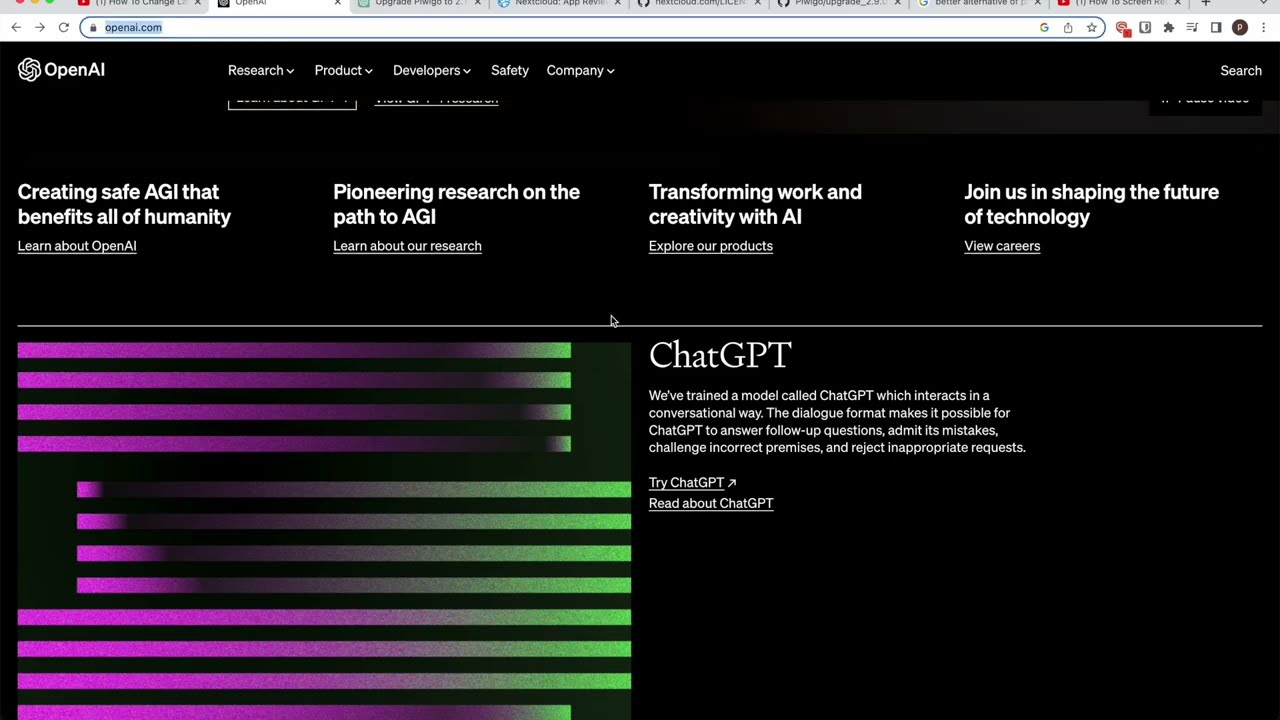Expand the Product dropdown menu
Screen dimensions: 1280x720
pos(343,70)
